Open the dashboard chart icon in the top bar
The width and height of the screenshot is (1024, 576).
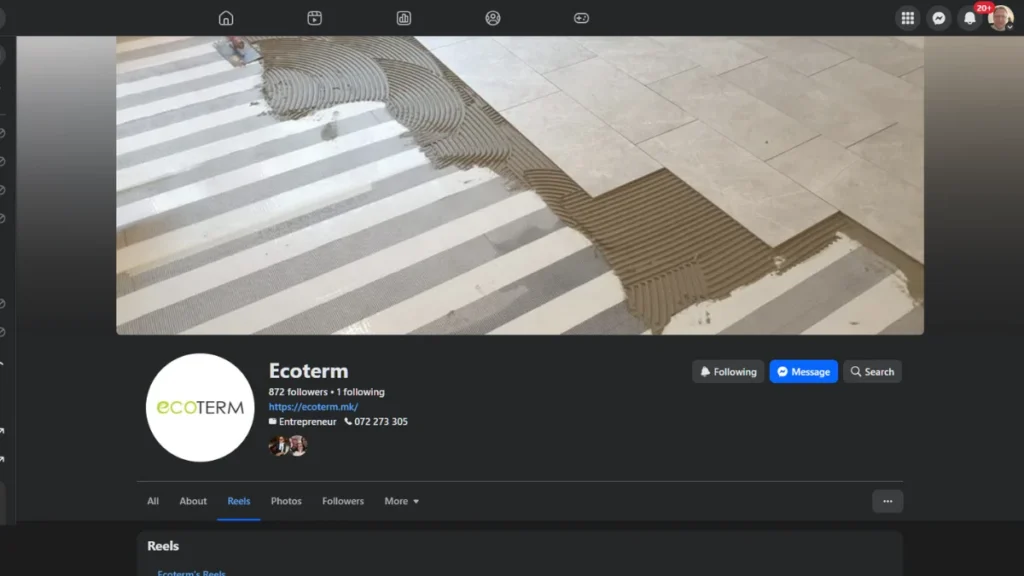pyautogui.click(x=404, y=18)
